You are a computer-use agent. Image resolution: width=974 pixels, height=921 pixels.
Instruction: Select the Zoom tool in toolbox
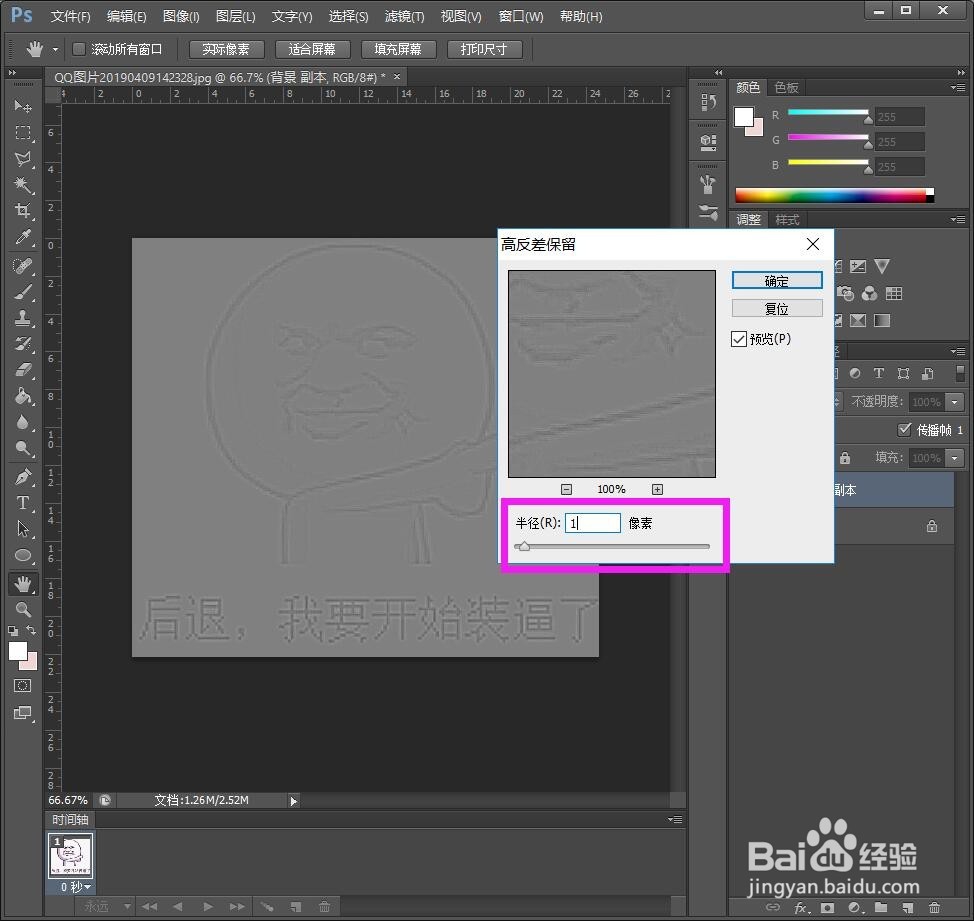(23, 609)
